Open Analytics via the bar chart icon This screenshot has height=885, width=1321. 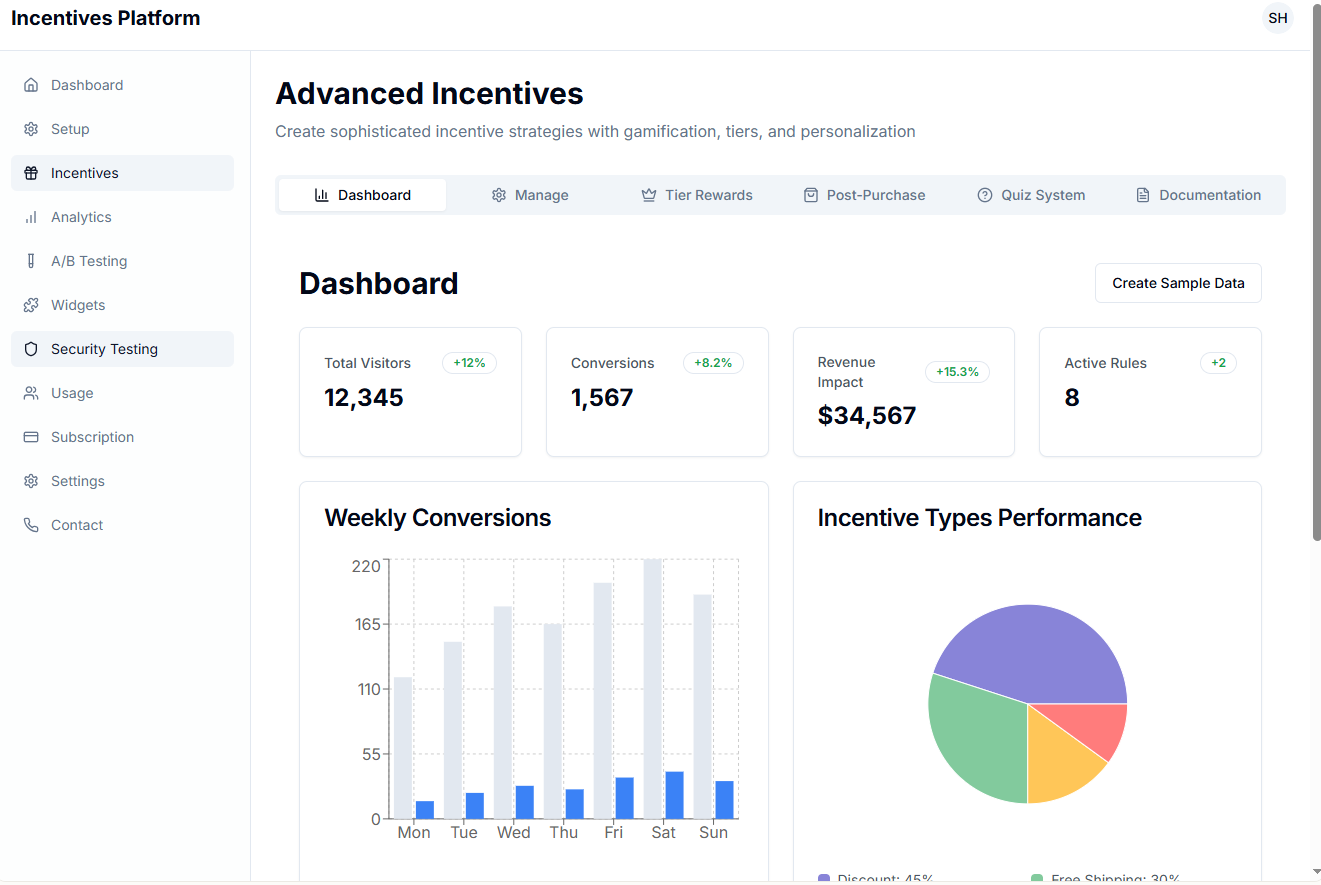31,216
